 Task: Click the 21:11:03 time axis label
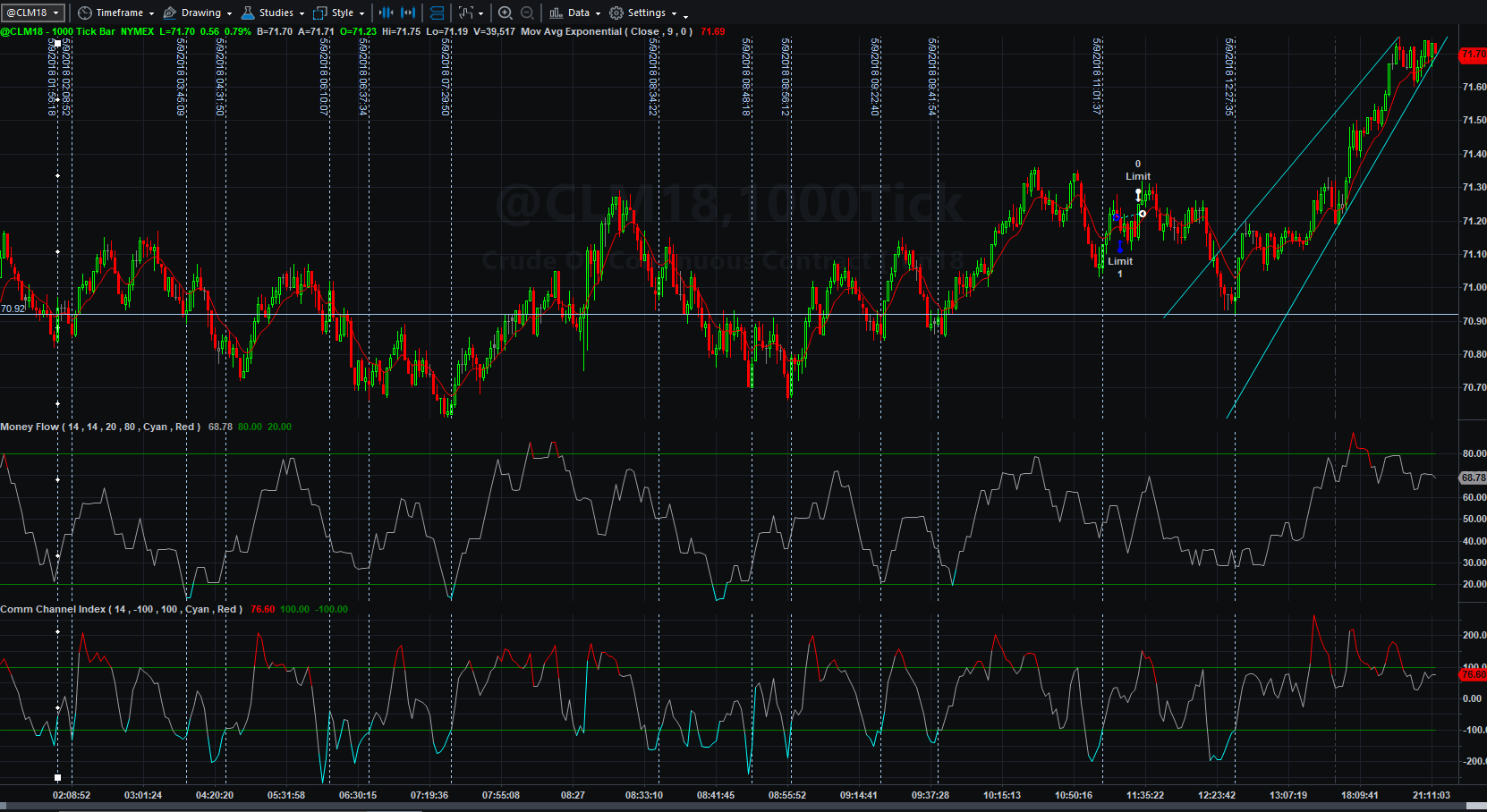1432,795
